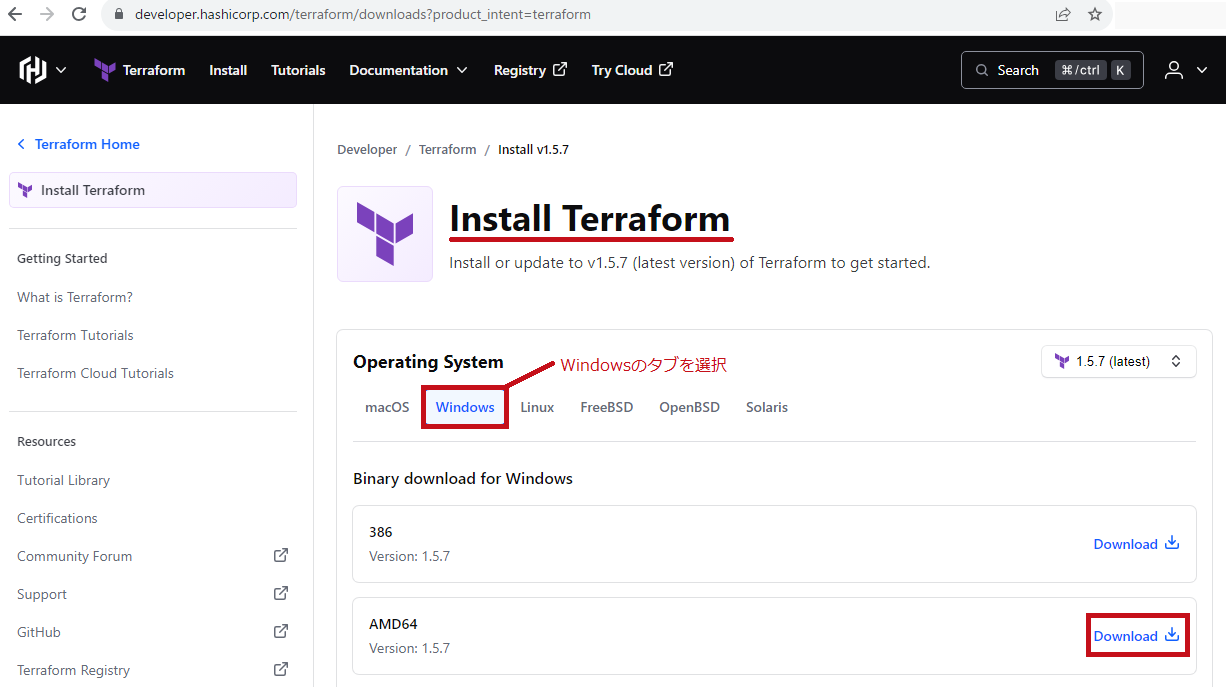Viewport: 1226px width, 687px height.
Task: Click the Search input box
Action: pyautogui.click(x=1052, y=70)
